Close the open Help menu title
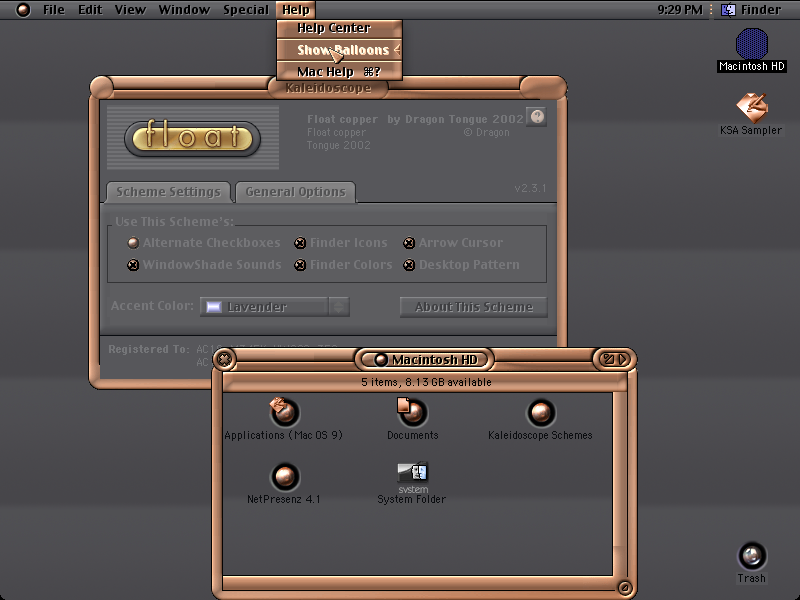800x600 pixels. pos(296,10)
